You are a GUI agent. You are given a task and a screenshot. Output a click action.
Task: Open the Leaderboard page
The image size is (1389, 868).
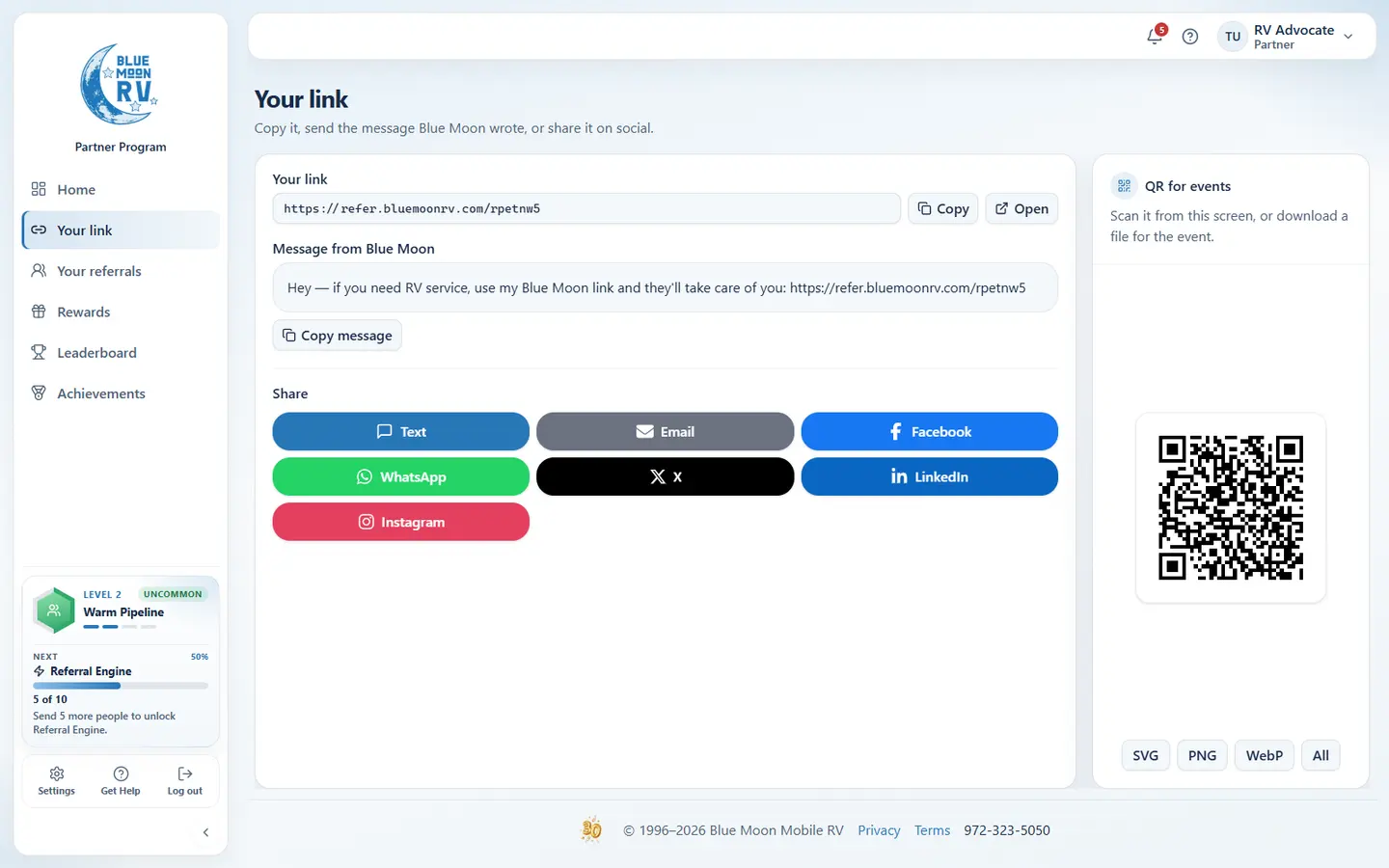coord(121,353)
